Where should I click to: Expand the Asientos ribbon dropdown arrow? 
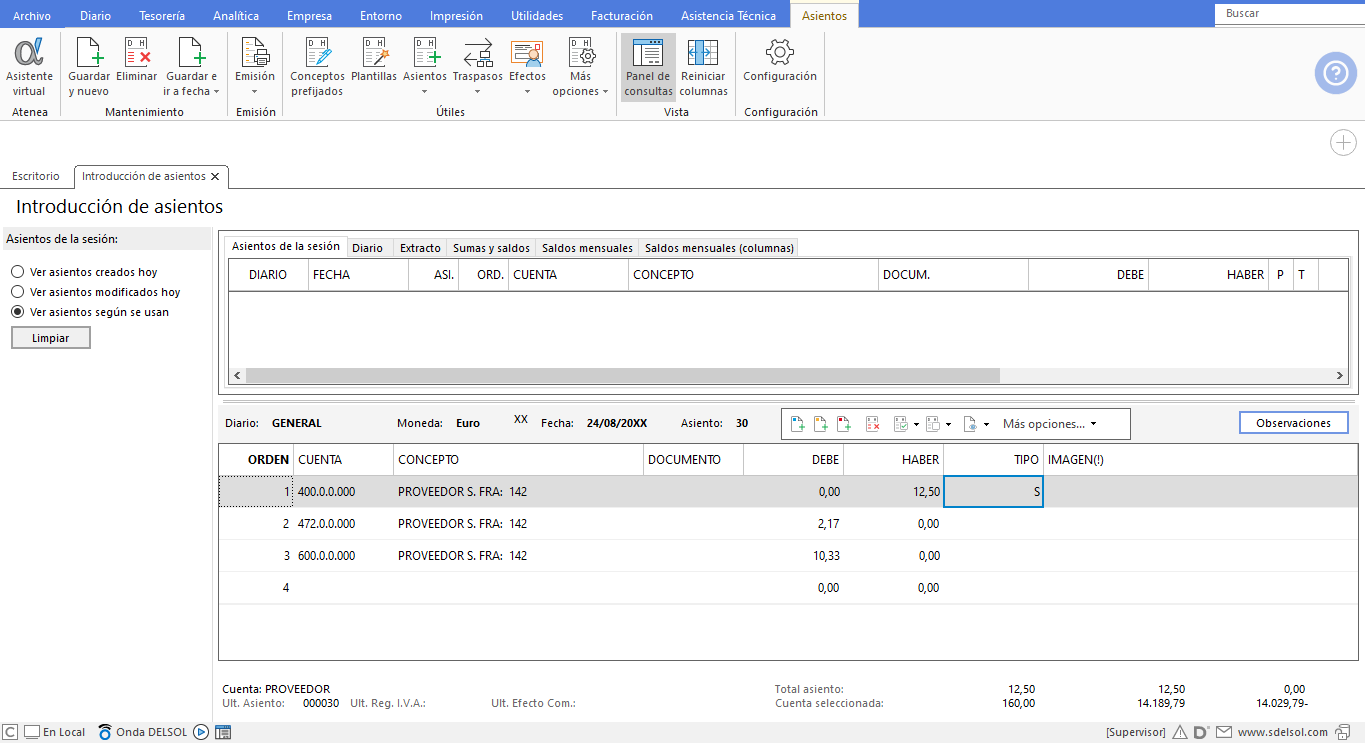click(x=425, y=92)
